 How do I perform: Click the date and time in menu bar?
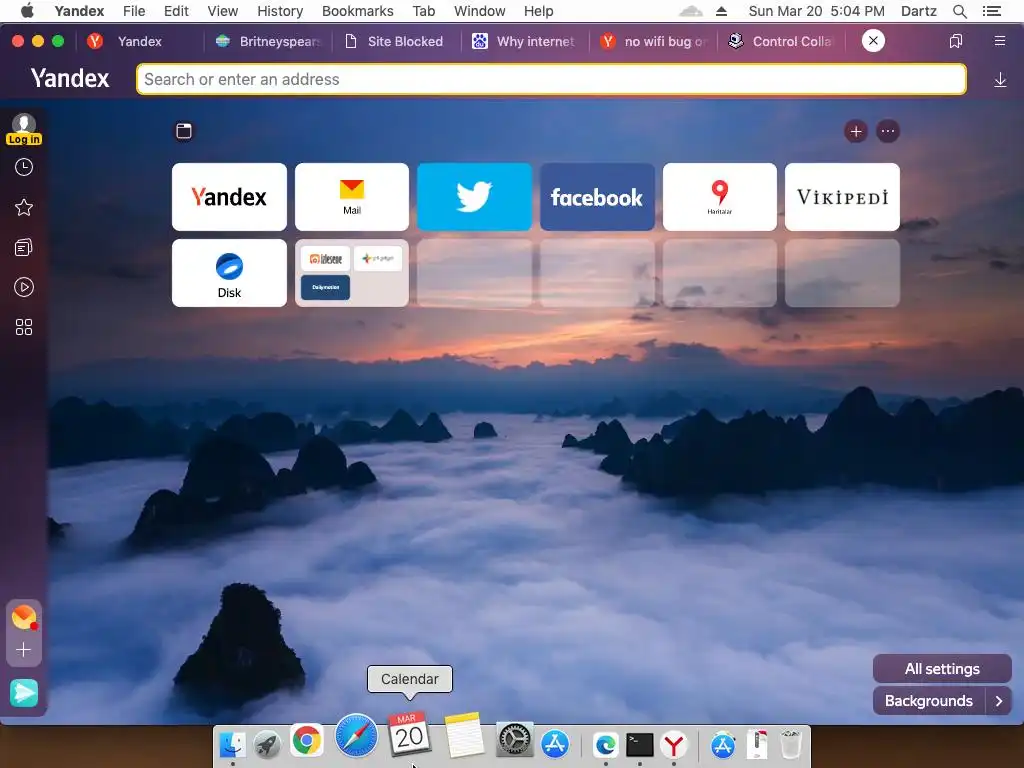click(x=816, y=11)
